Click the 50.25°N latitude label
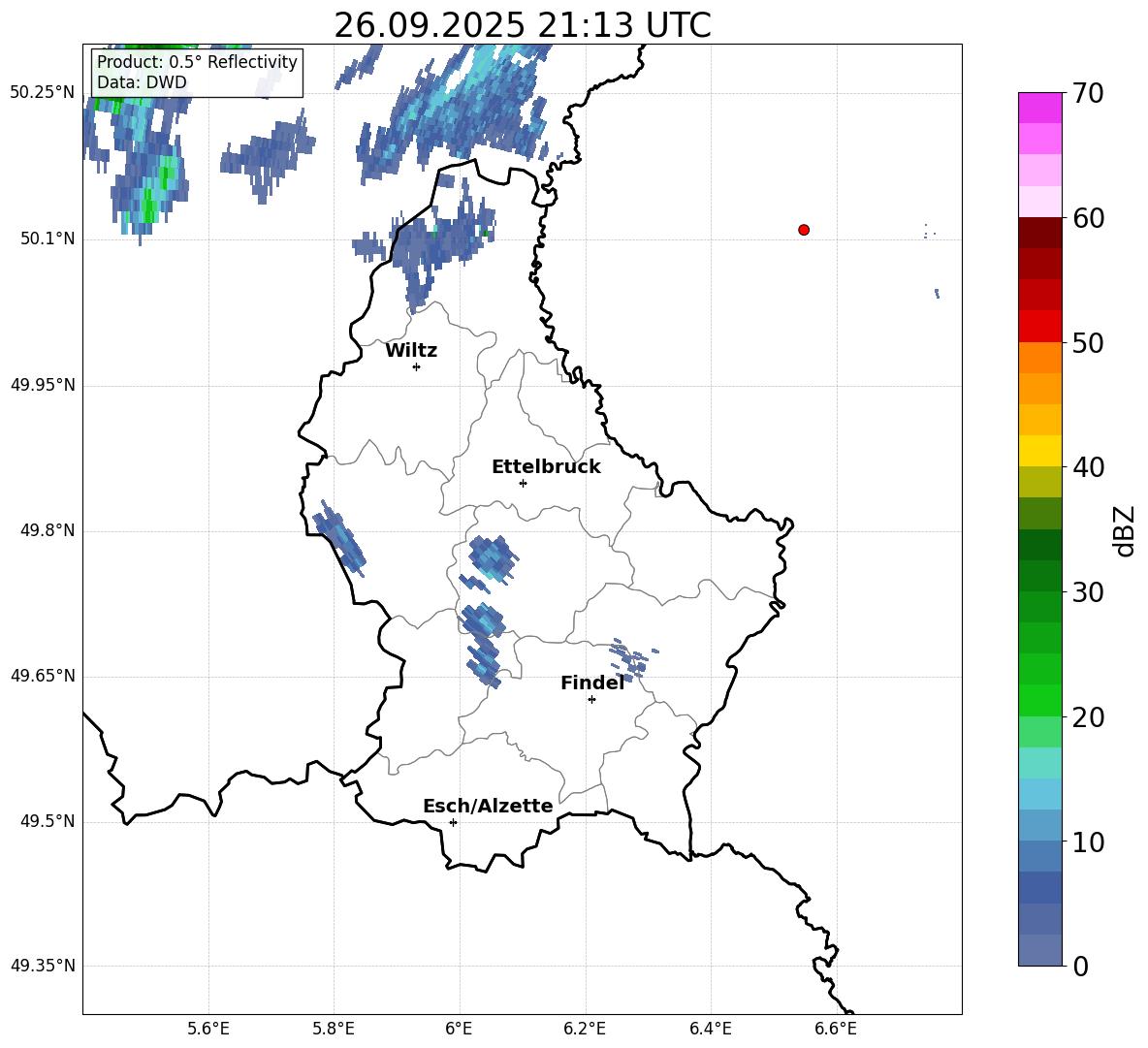 tap(43, 93)
